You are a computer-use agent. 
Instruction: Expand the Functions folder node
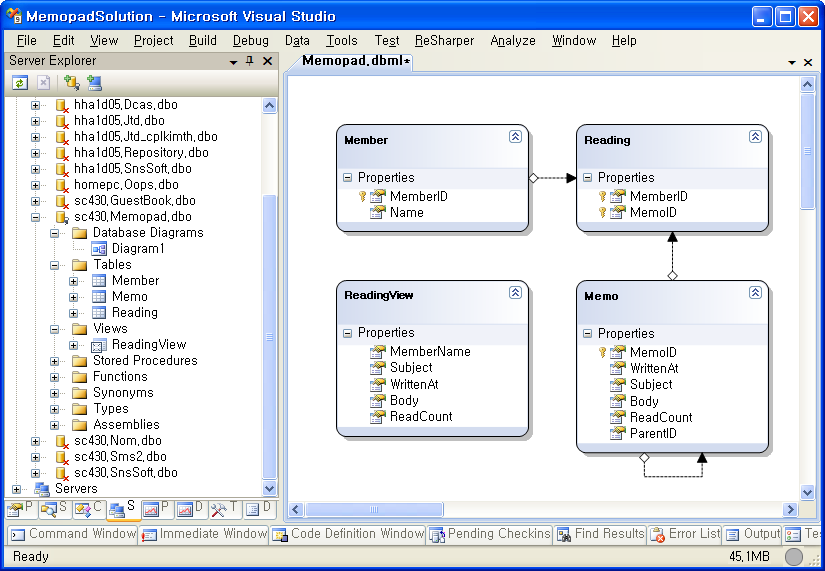(x=54, y=377)
